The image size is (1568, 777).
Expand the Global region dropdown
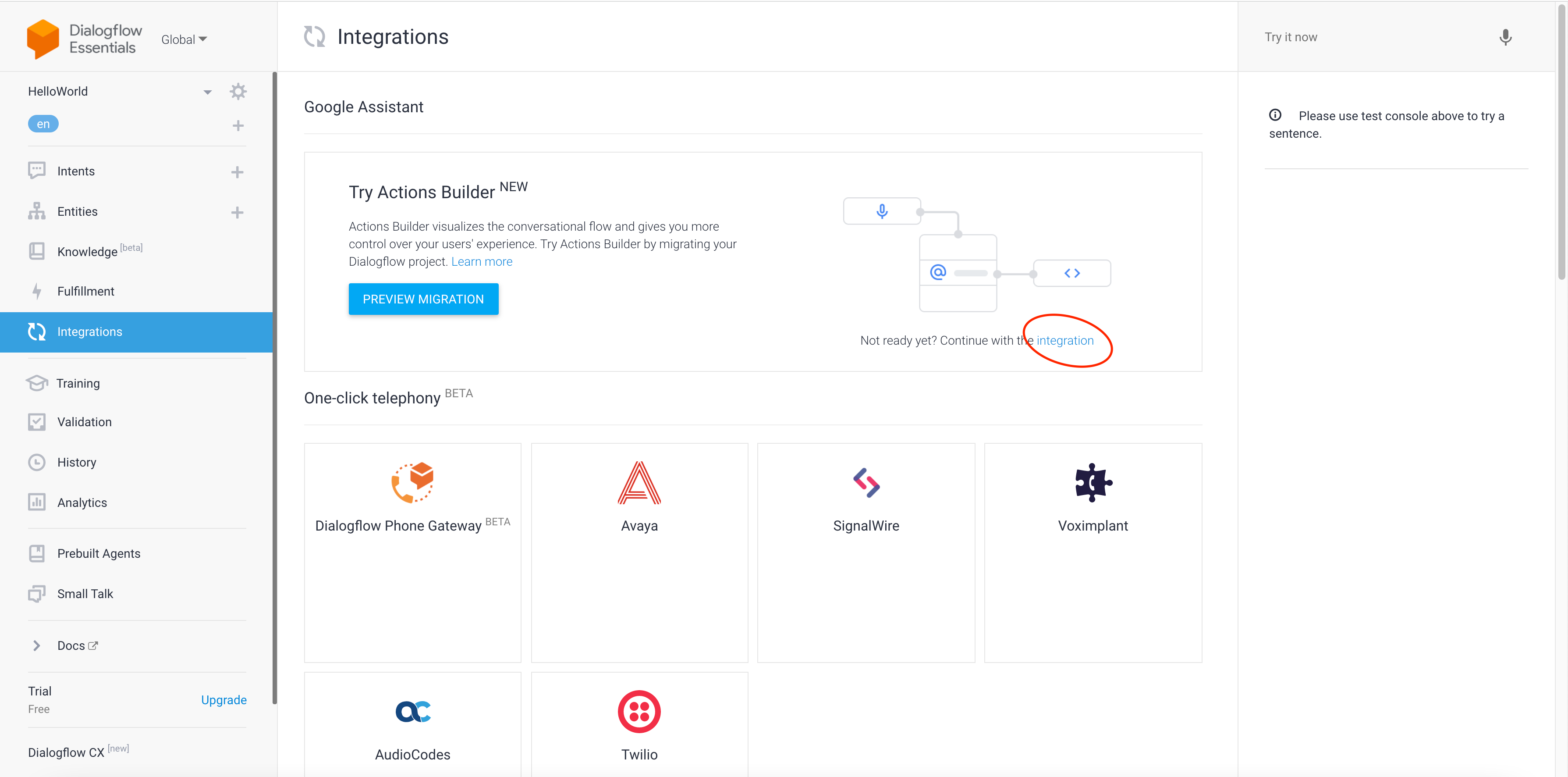click(184, 39)
